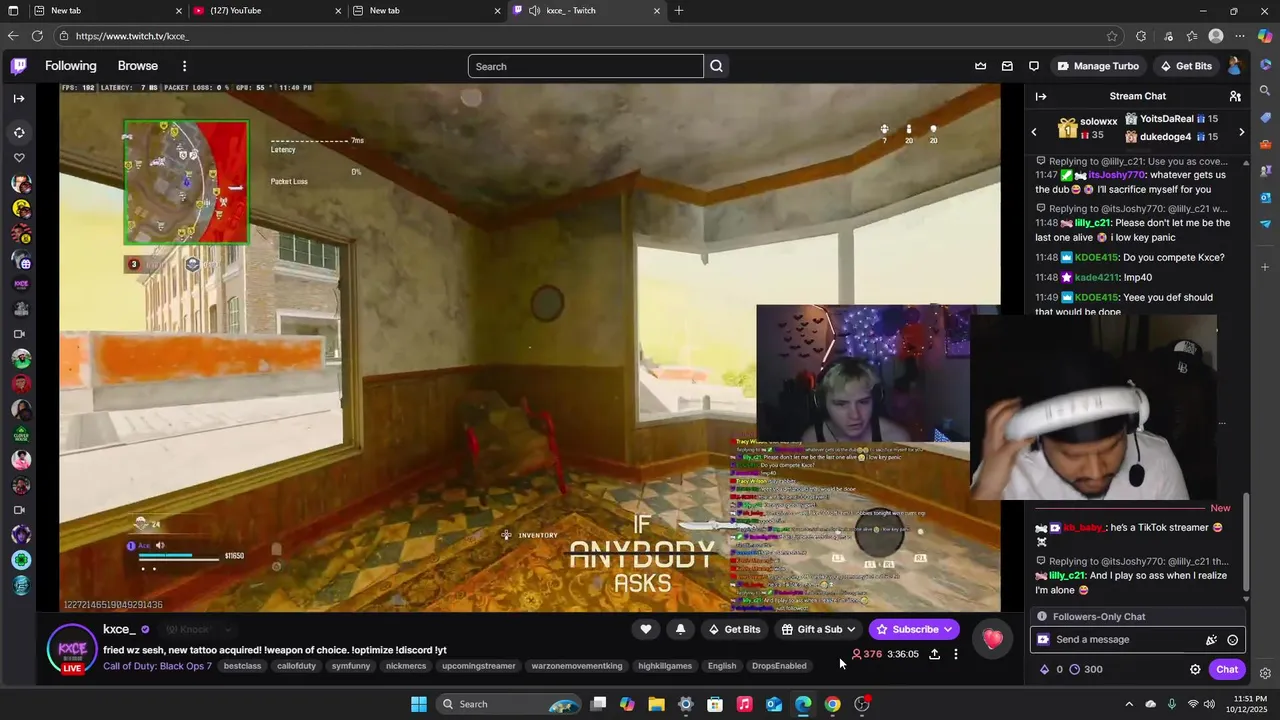Open the Gift a Sub dropdown
The height and width of the screenshot is (720, 1280).
pyautogui.click(x=819, y=629)
